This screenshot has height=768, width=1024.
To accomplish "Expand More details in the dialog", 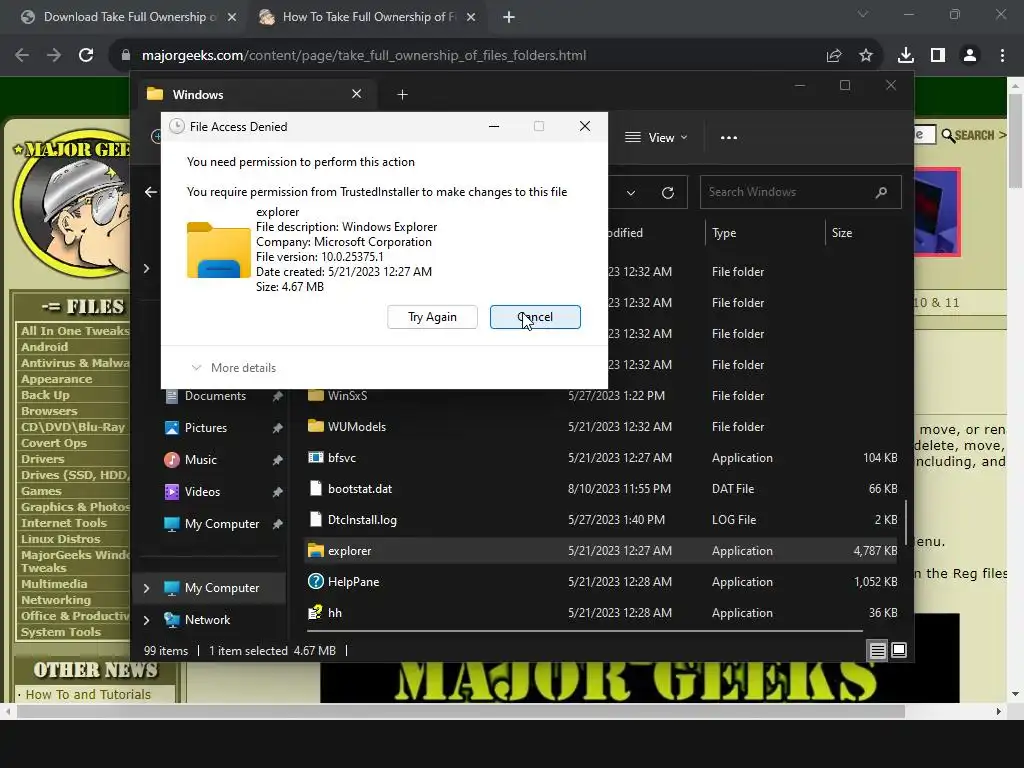I will coord(234,368).
